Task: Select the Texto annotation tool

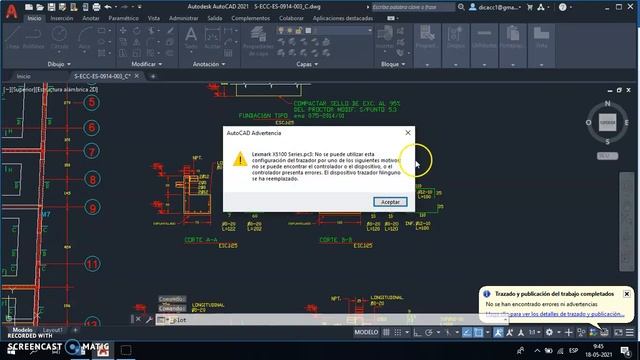Action: click(191, 38)
